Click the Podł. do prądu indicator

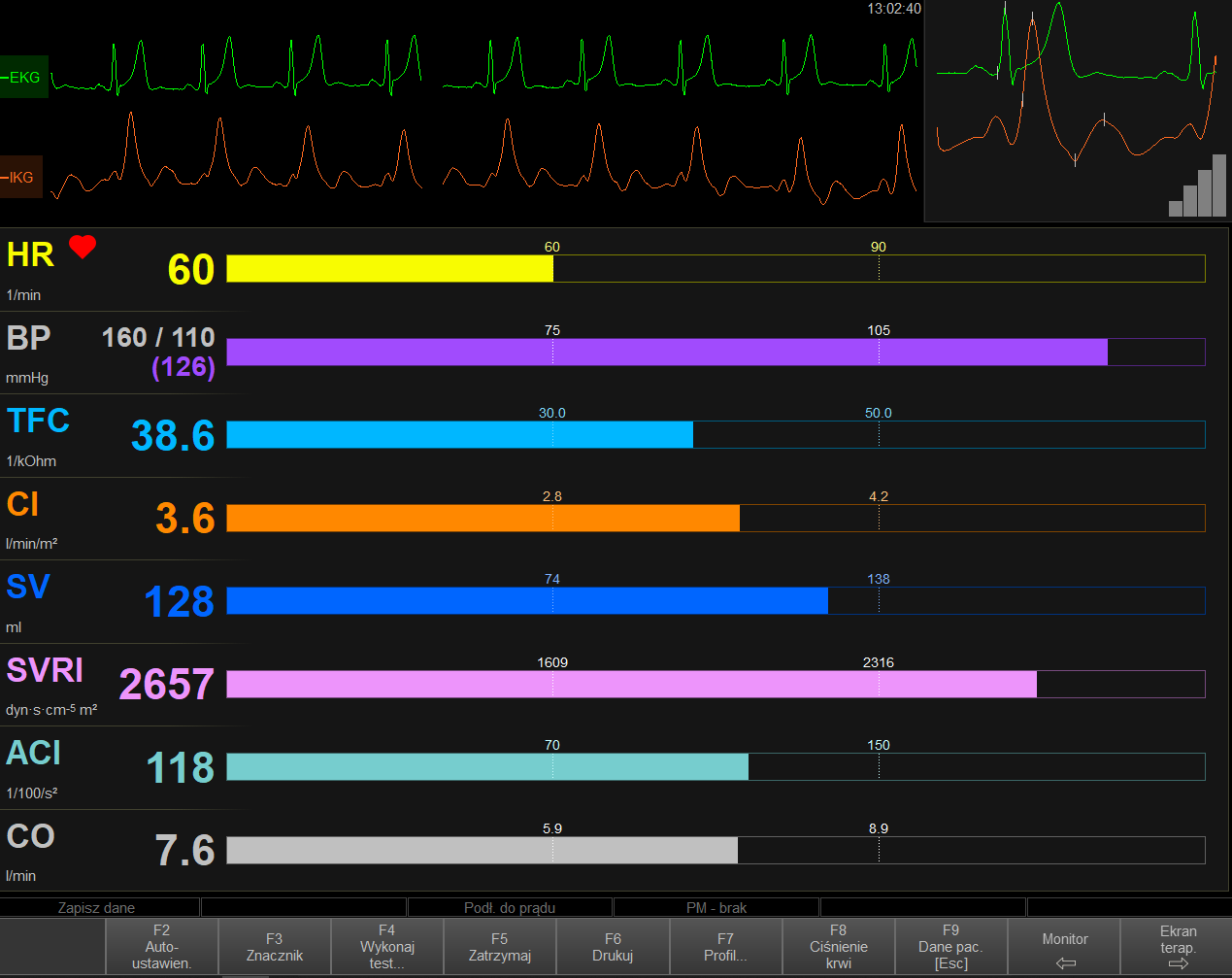pyautogui.click(x=512, y=907)
